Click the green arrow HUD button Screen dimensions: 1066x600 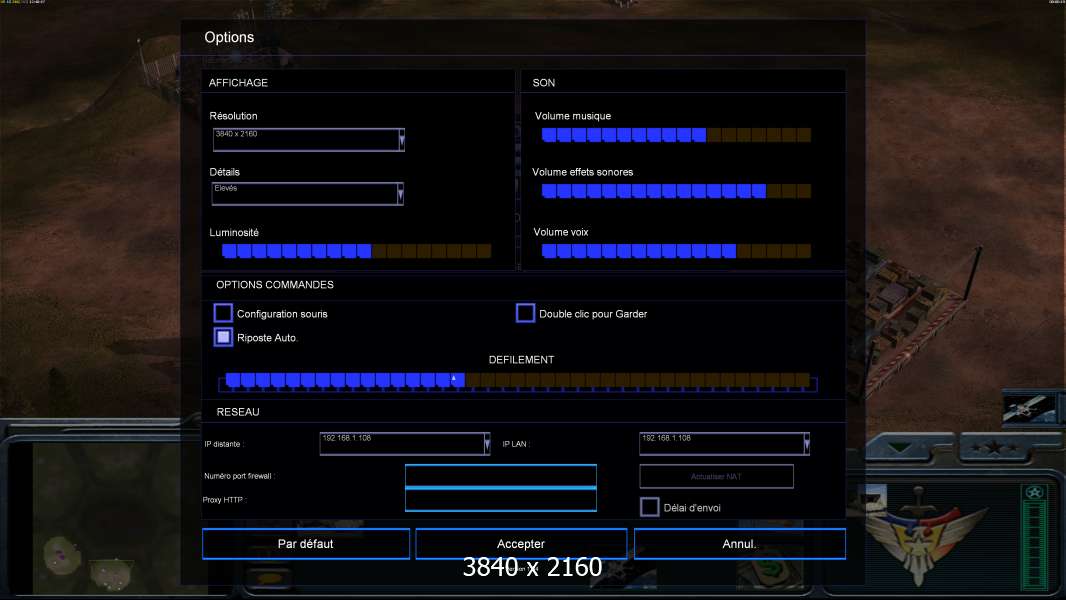click(x=900, y=447)
